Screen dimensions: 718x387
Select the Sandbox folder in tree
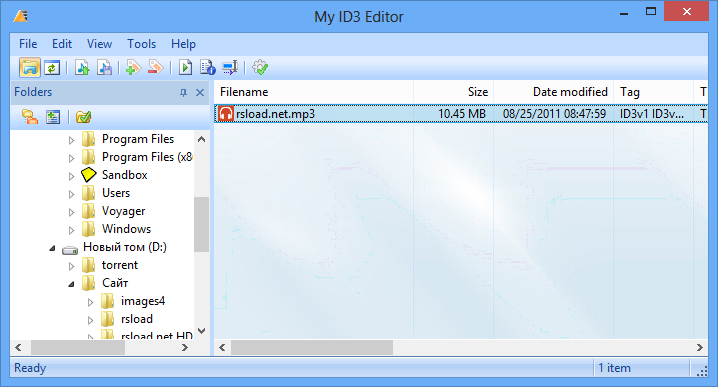(x=125, y=175)
